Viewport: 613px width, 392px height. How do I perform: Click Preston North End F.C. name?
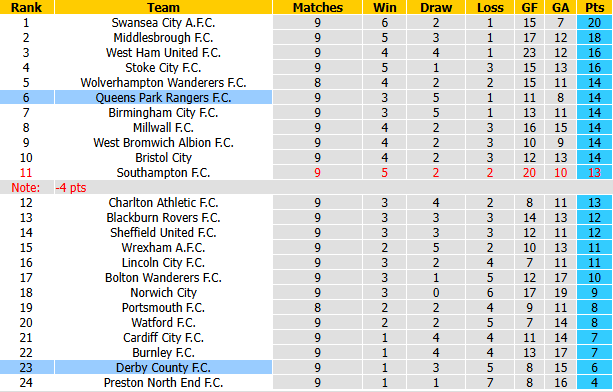[x=163, y=382]
